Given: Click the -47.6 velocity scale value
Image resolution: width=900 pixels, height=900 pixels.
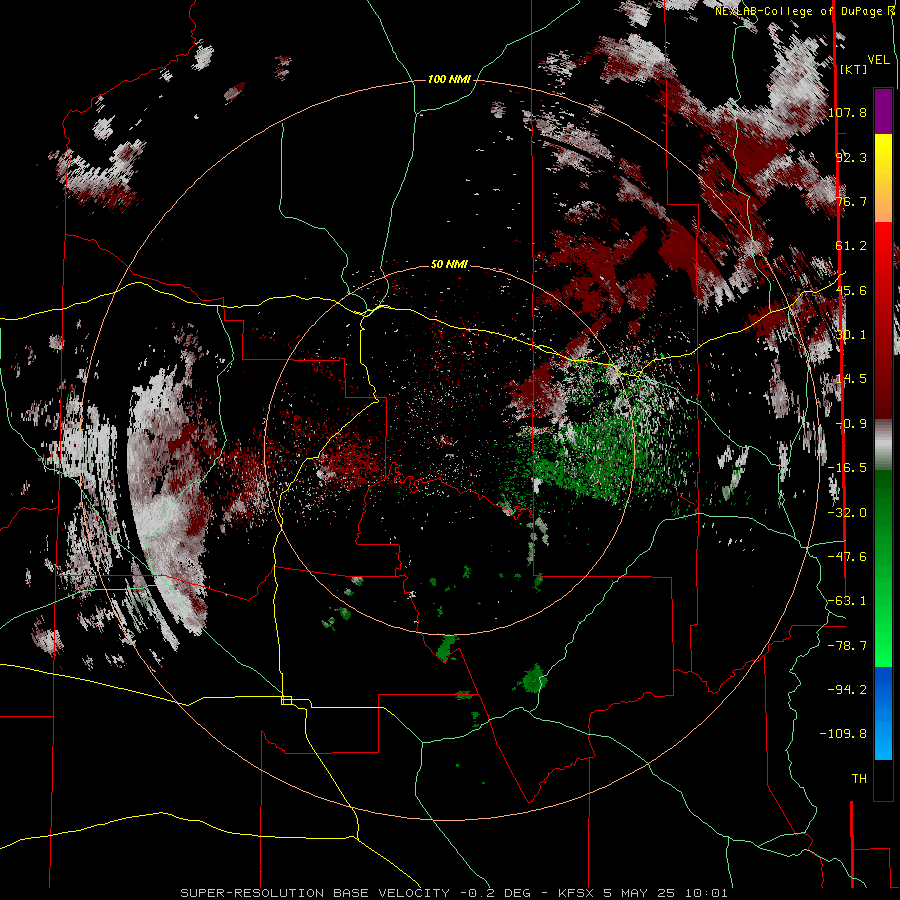Looking at the screenshot, I should pyautogui.click(x=848, y=557).
